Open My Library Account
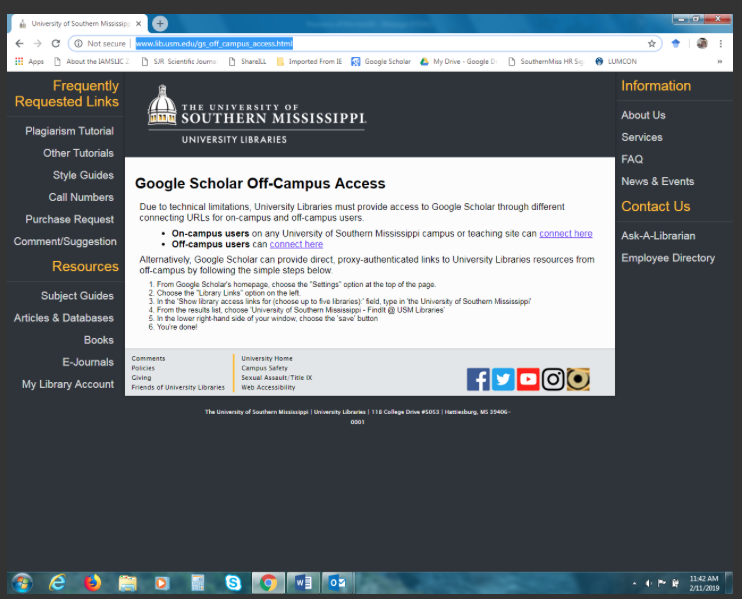This screenshot has width=742, height=599. click(68, 385)
